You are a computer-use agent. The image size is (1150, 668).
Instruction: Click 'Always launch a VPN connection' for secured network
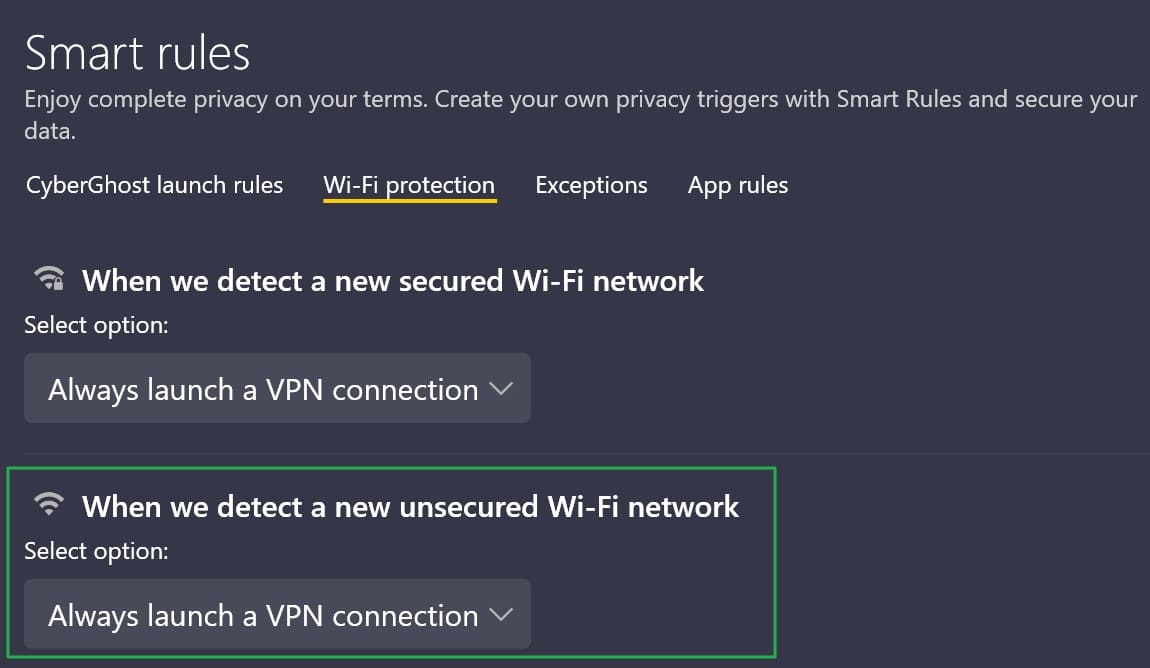(x=263, y=389)
